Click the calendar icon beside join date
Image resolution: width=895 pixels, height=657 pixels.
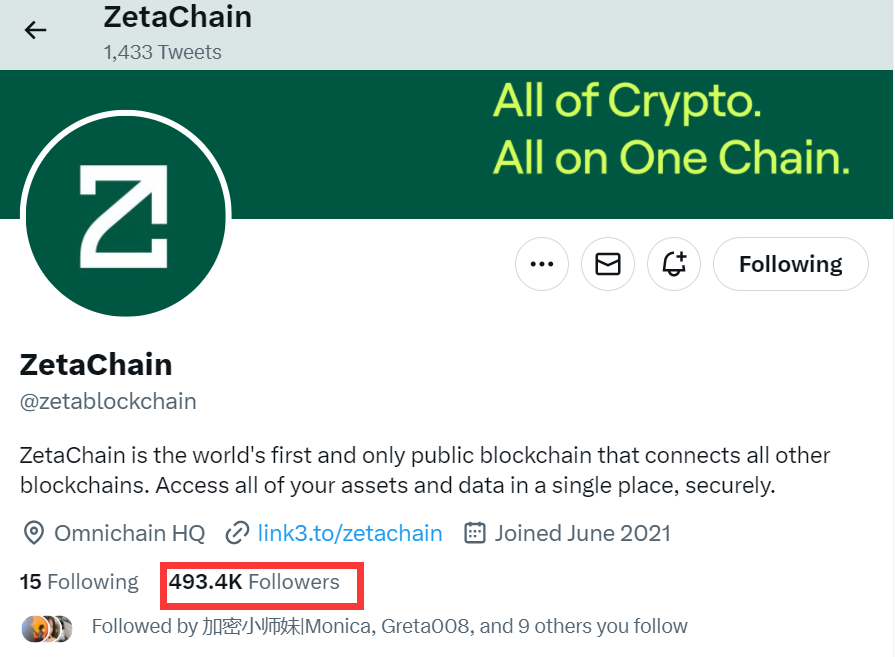475,533
